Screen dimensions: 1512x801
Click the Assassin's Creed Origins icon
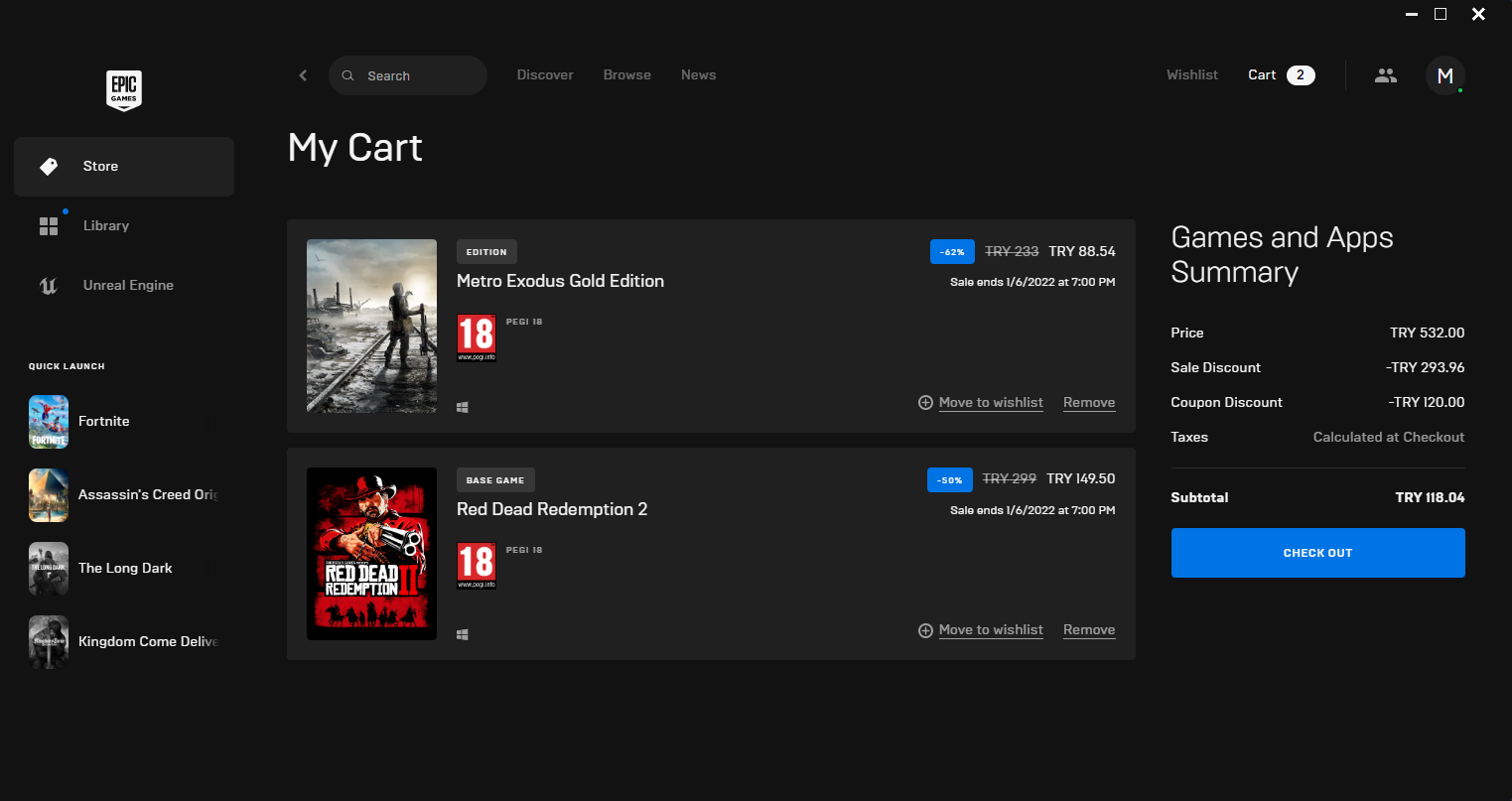49,495
